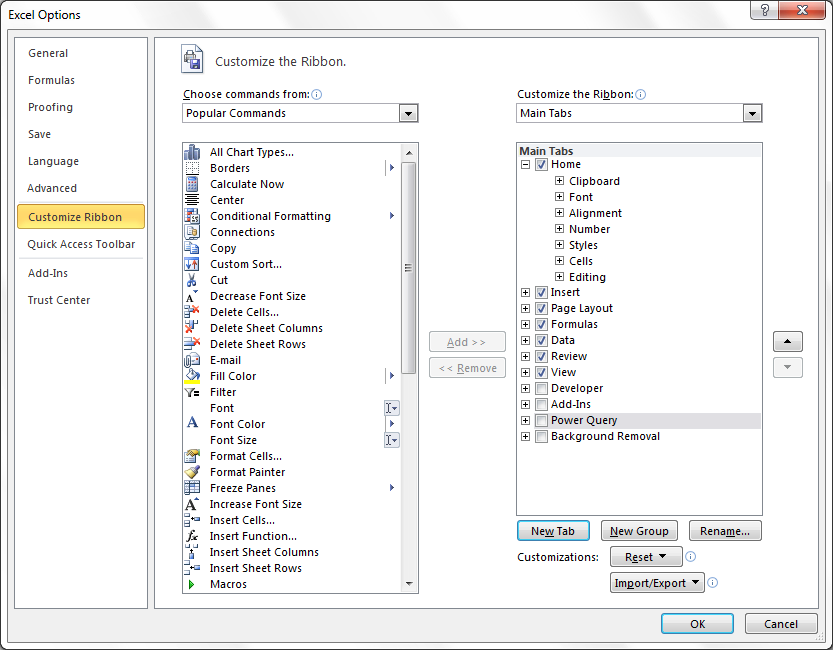Switch to Quick Access Toolbar settings
The image size is (833, 650).
[x=81, y=244]
